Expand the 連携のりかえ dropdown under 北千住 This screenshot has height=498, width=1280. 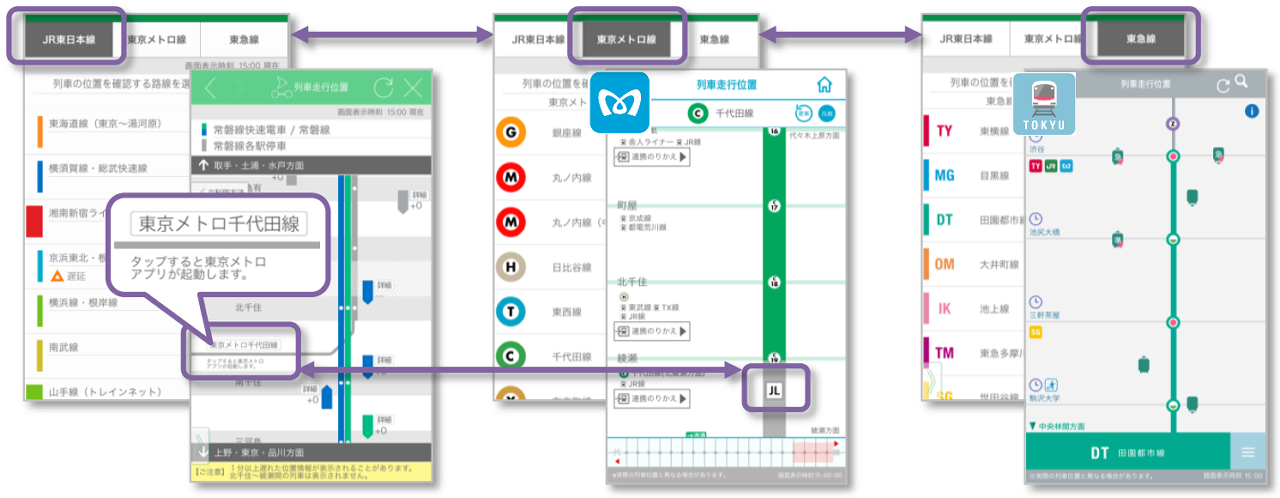[653, 329]
